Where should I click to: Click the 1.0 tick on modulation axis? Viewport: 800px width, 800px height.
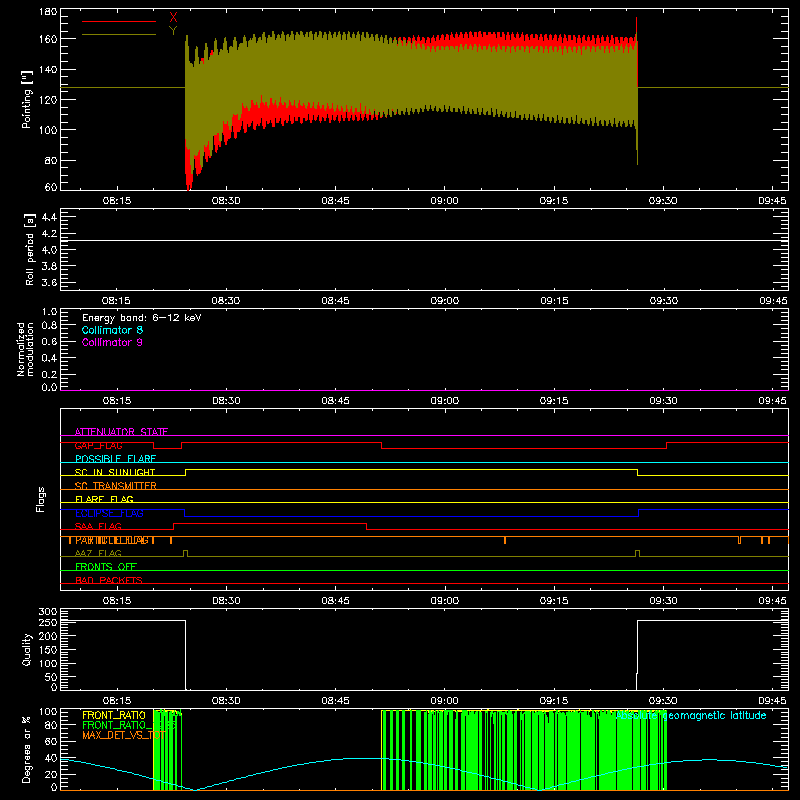[49, 312]
